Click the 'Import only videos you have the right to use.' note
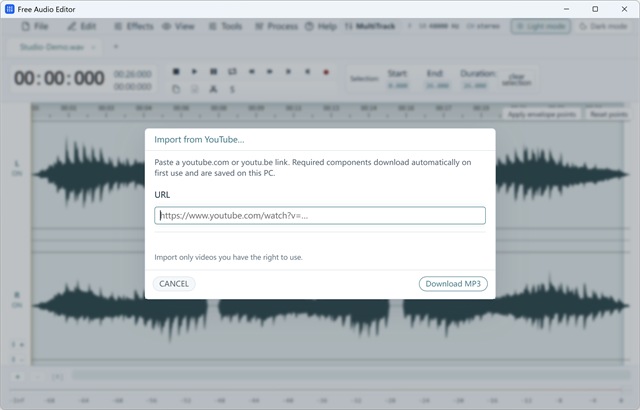 click(x=228, y=257)
